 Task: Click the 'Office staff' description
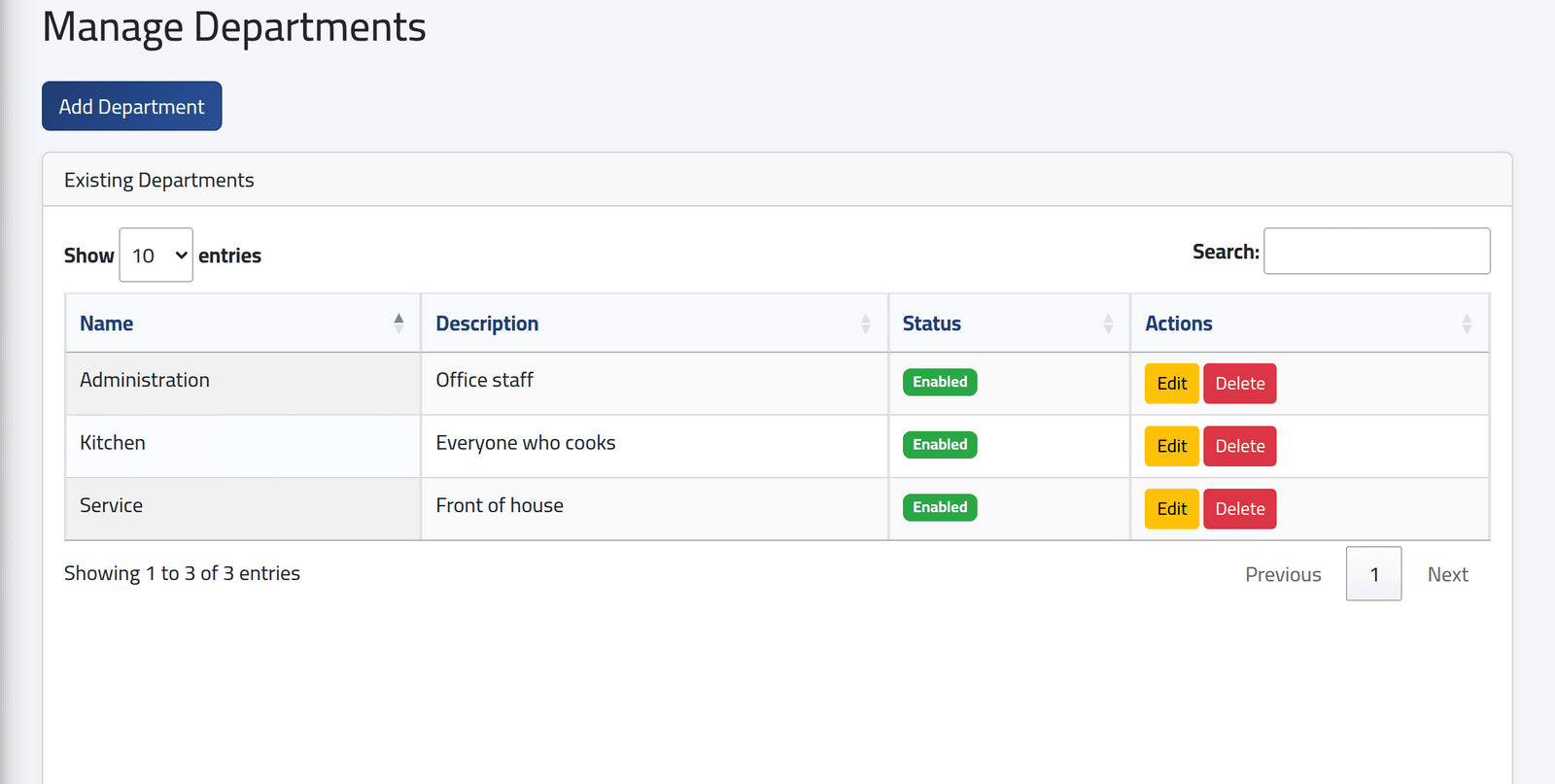(484, 380)
